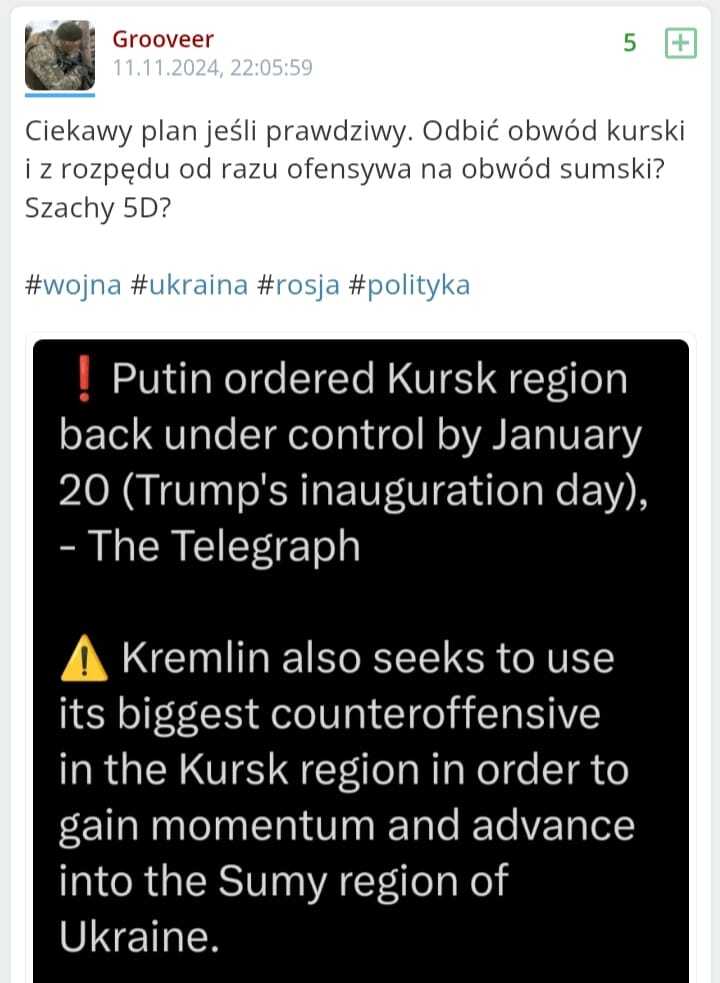Open Grooveer's avatar picture
The width and height of the screenshot is (720, 983).
click(59, 55)
